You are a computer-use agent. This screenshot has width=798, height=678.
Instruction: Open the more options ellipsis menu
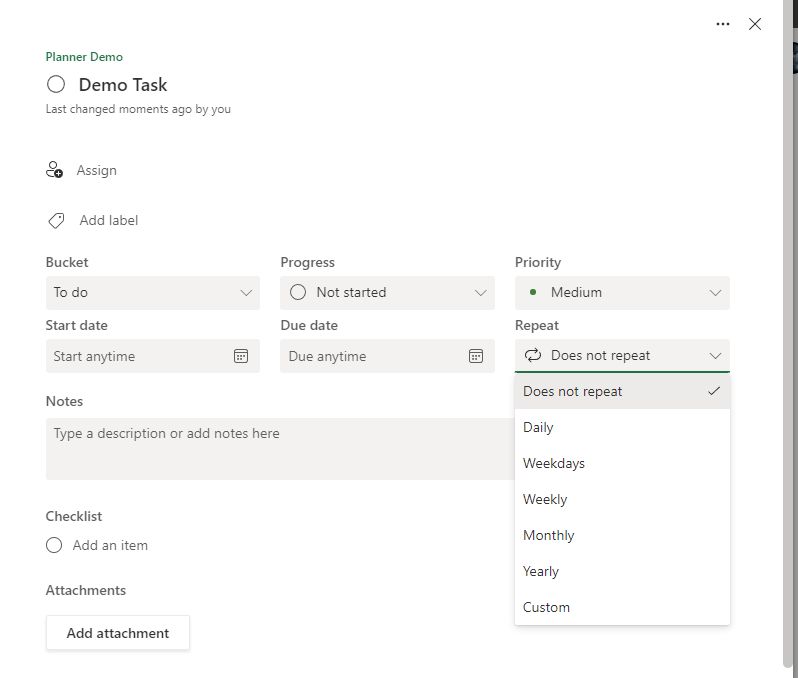(x=723, y=24)
